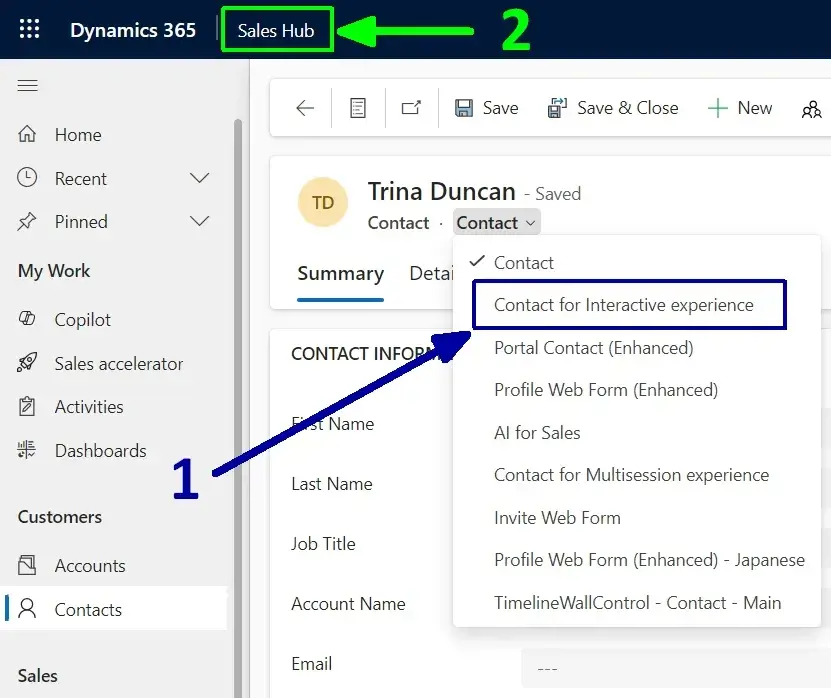Click the Dynamics 365 title
The width and height of the screenshot is (831, 698).
[133, 30]
